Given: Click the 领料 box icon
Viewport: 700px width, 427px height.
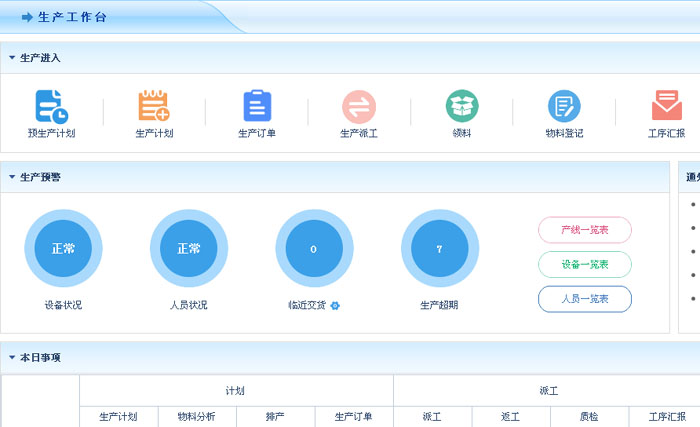Looking at the screenshot, I should click(462, 106).
